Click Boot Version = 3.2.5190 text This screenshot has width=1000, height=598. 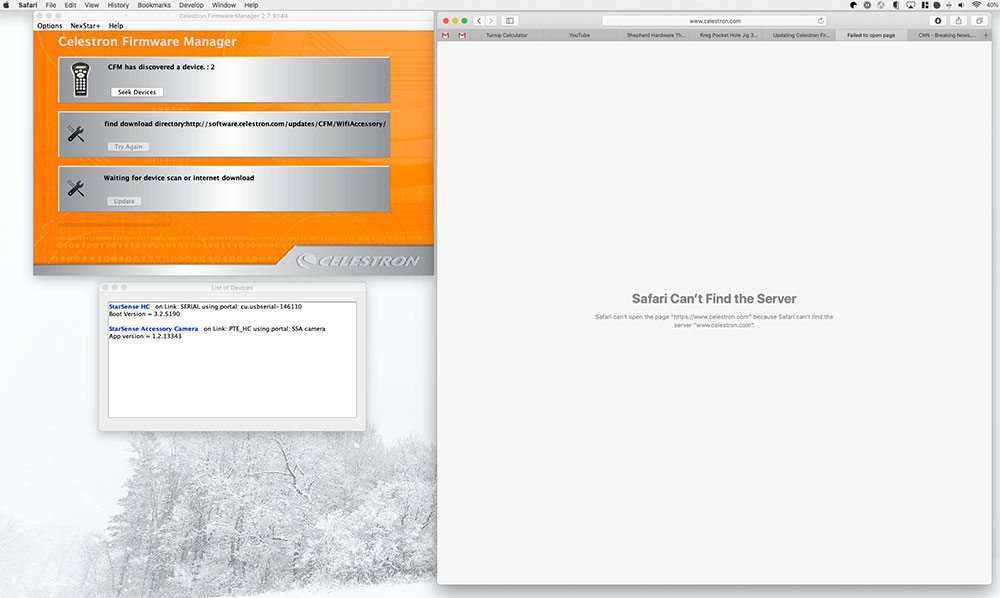click(145, 314)
